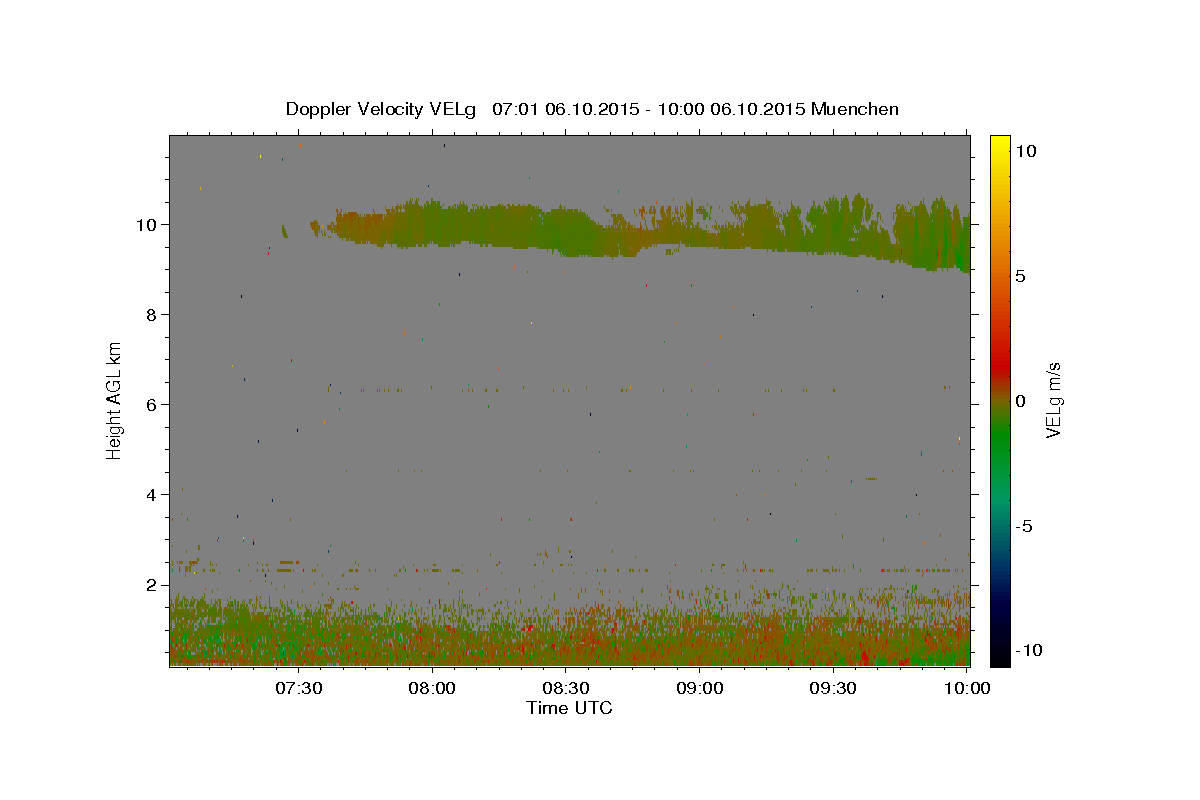The width and height of the screenshot is (1200, 800).
Task: Click the 07:30 time tick label
Action: pos(298,688)
